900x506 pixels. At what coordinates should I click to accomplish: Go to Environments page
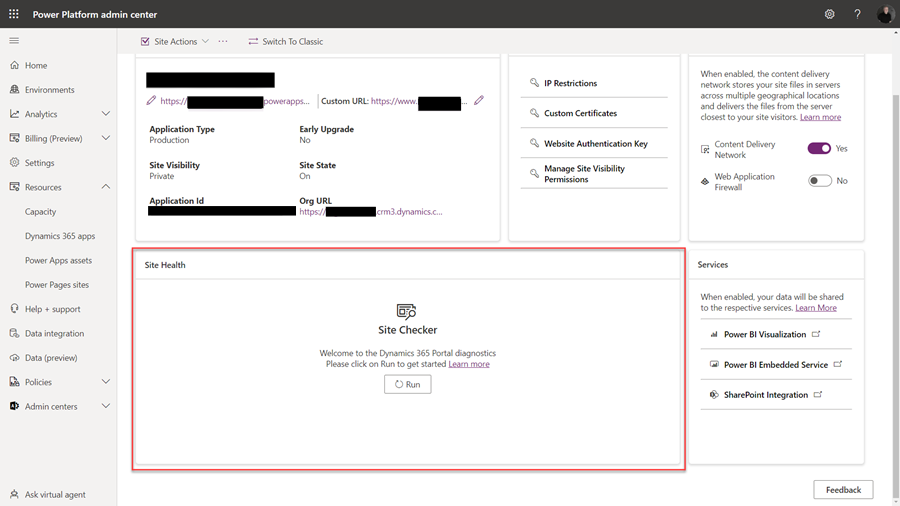tap(49, 89)
